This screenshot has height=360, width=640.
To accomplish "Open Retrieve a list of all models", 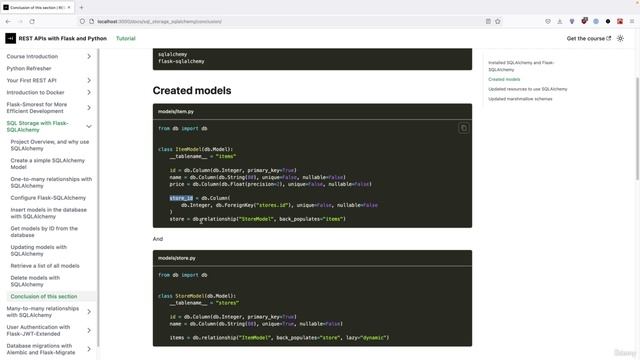I will 45,266.
